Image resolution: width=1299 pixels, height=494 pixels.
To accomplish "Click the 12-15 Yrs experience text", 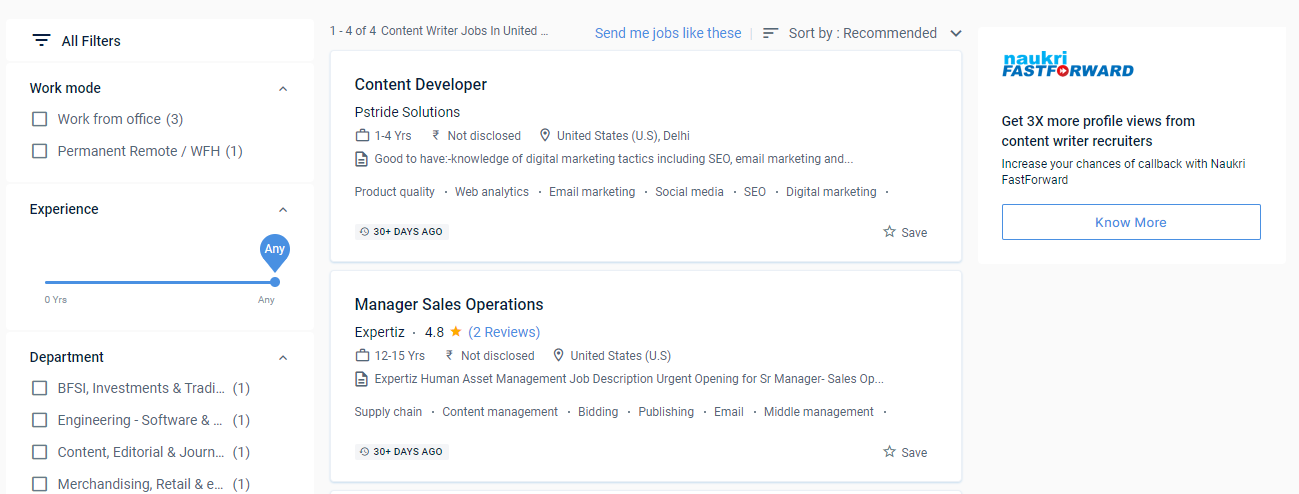I will coord(400,356).
